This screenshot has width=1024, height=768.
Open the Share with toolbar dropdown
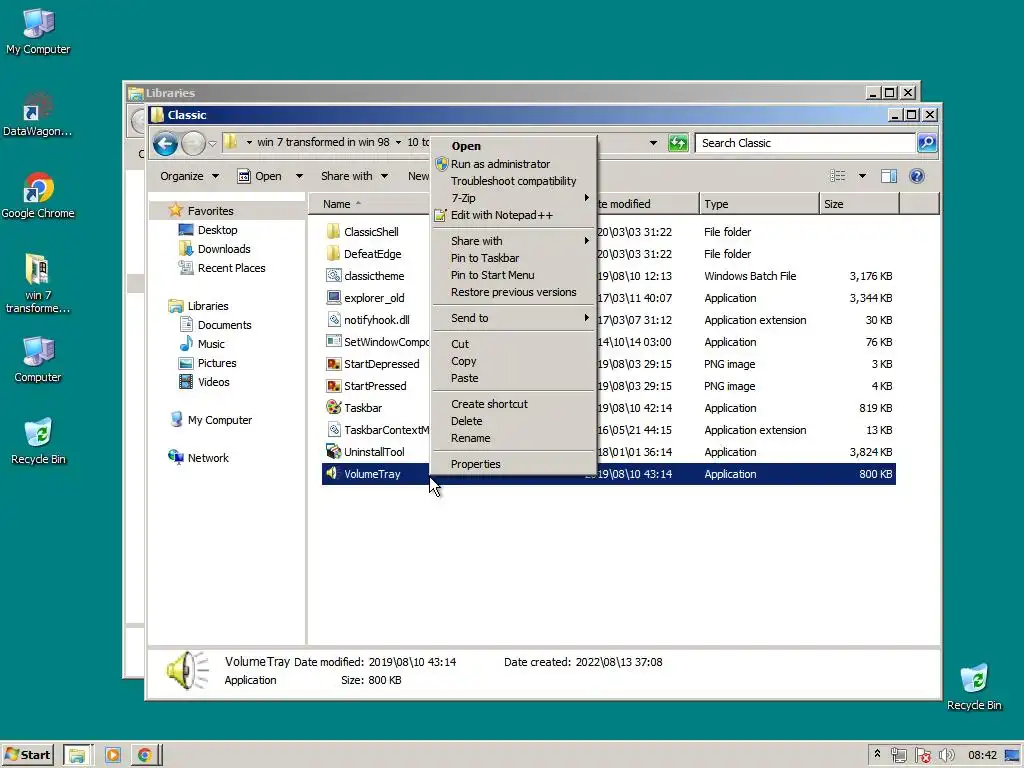[355, 176]
